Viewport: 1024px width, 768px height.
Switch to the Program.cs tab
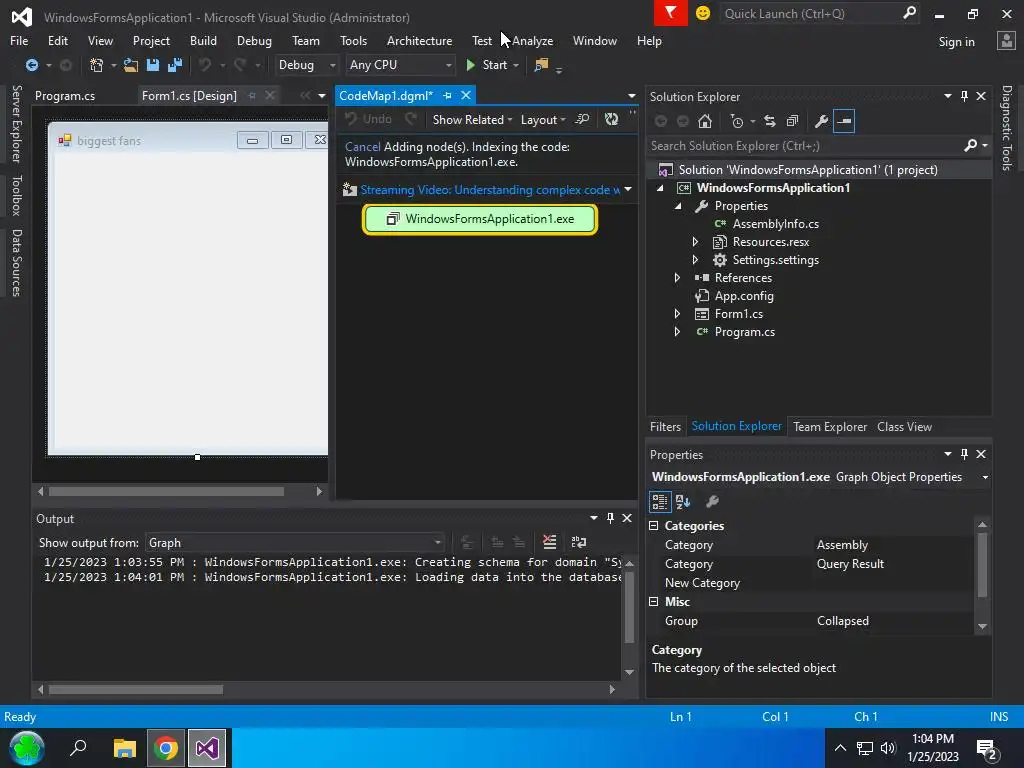tap(65, 95)
